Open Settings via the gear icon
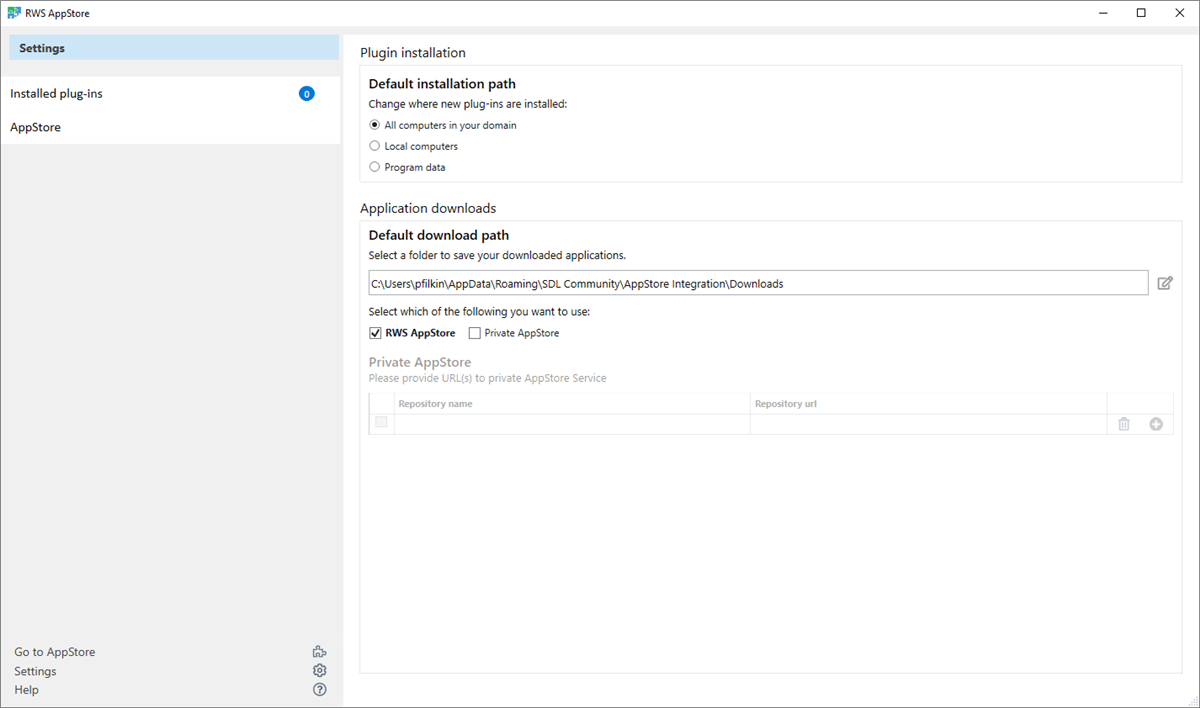Image resolution: width=1200 pixels, height=708 pixels. tap(319, 670)
